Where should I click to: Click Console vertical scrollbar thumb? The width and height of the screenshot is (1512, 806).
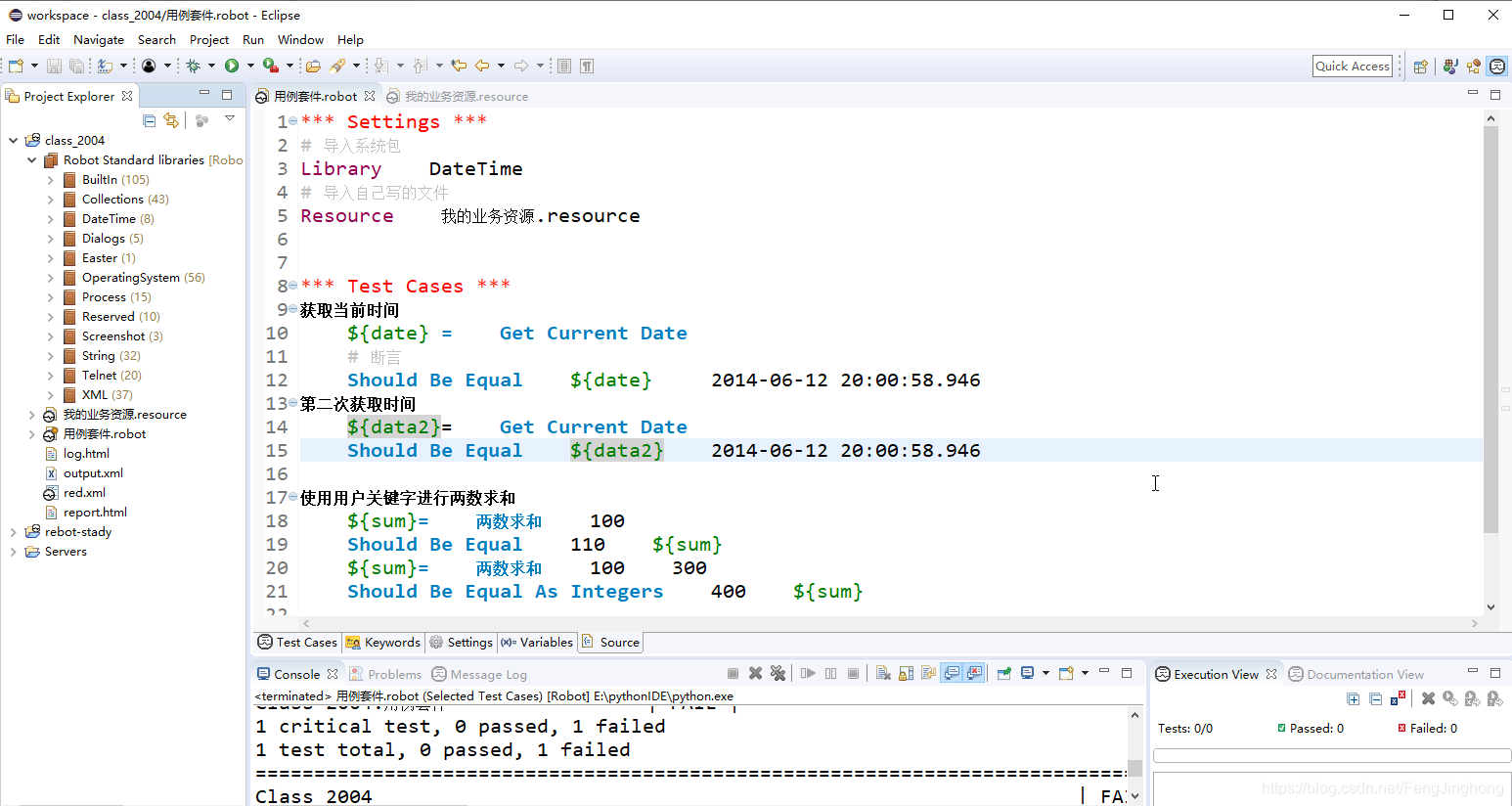pos(1134,767)
